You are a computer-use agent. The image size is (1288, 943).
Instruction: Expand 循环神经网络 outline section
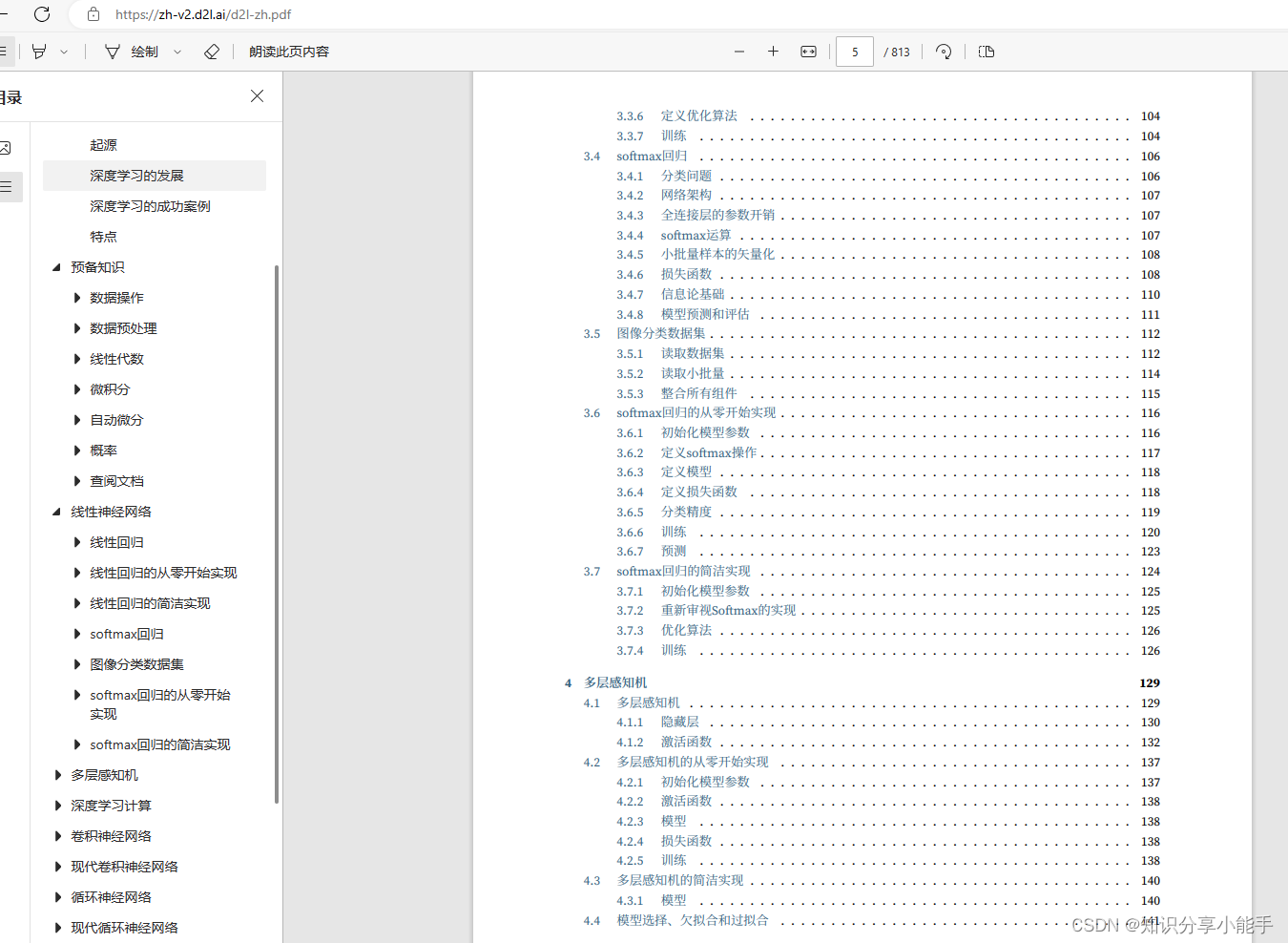(x=57, y=897)
